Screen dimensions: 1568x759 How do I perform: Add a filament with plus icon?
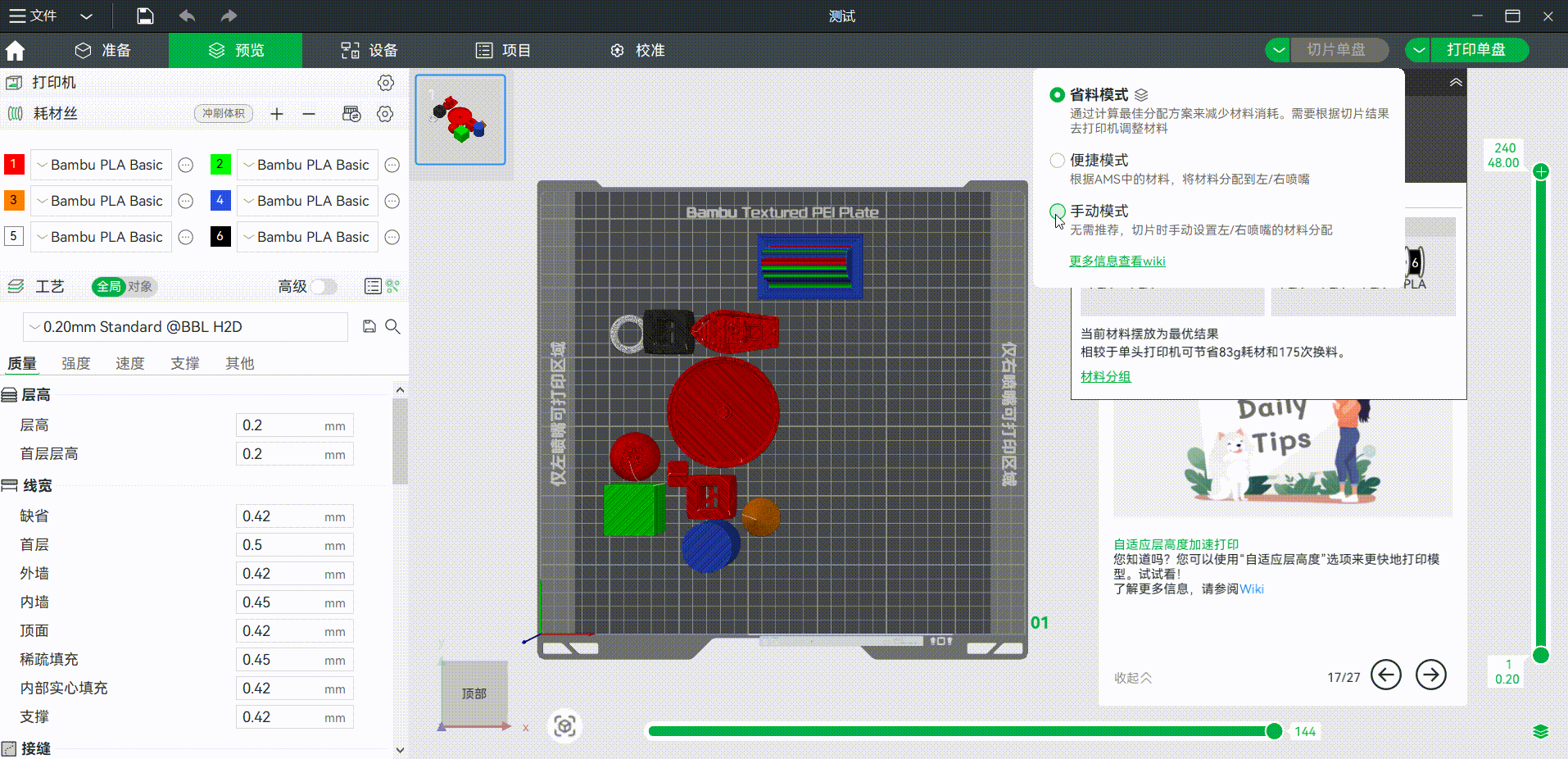(277, 114)
